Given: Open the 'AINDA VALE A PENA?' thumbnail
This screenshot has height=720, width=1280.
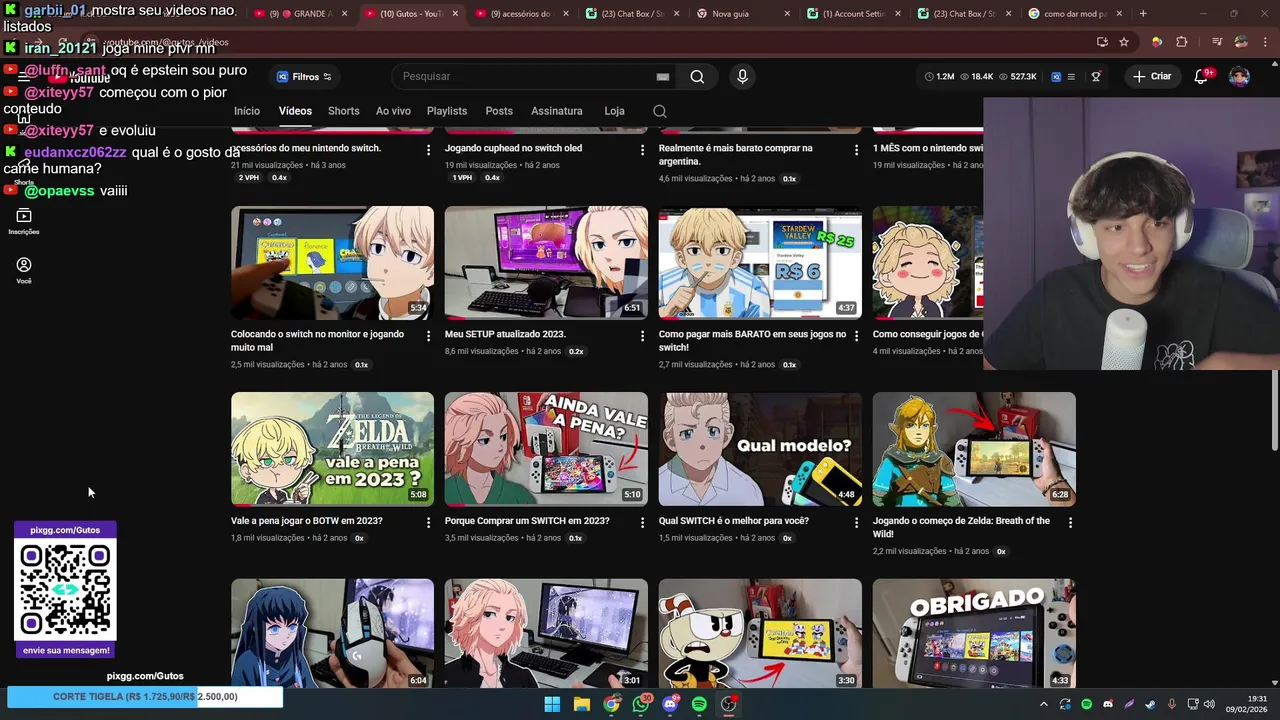Looking at the screenshot, I should tap(546, 449).
